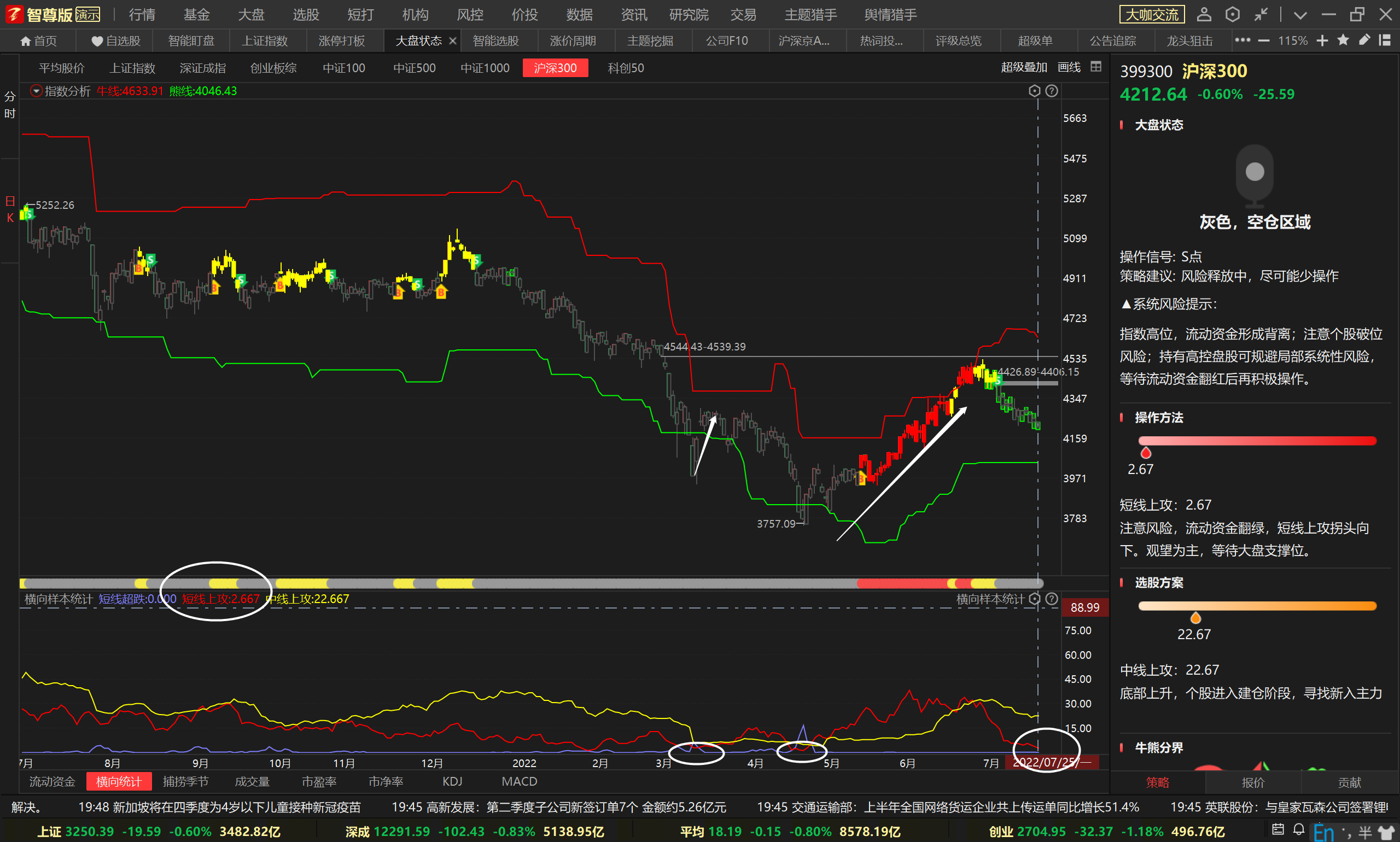Switch to 市盈率 indicator tab
The width and height of the screenshot is (1400, 842).
click(x=319, y=781)
